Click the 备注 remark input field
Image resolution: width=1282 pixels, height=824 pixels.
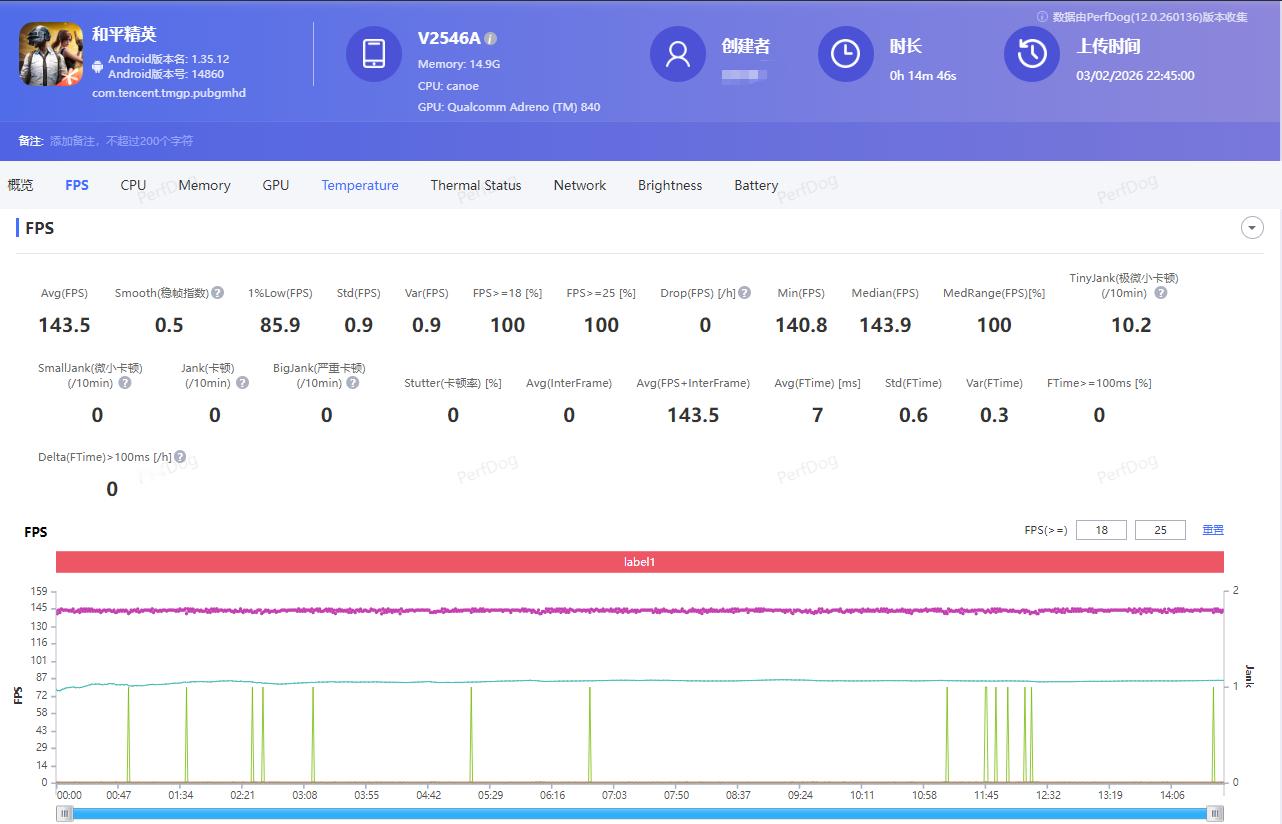coord(122,141)
